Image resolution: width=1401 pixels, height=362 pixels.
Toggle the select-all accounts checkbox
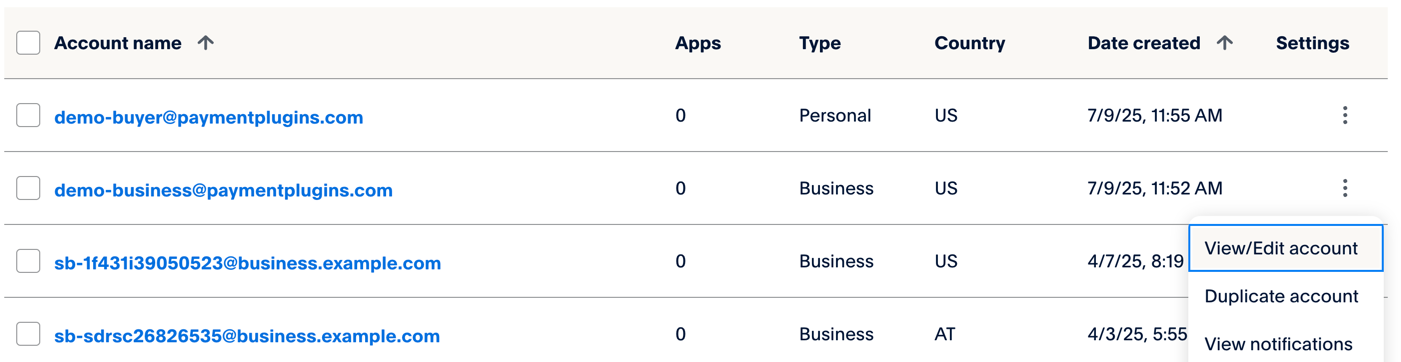click(x=28, y=43)
